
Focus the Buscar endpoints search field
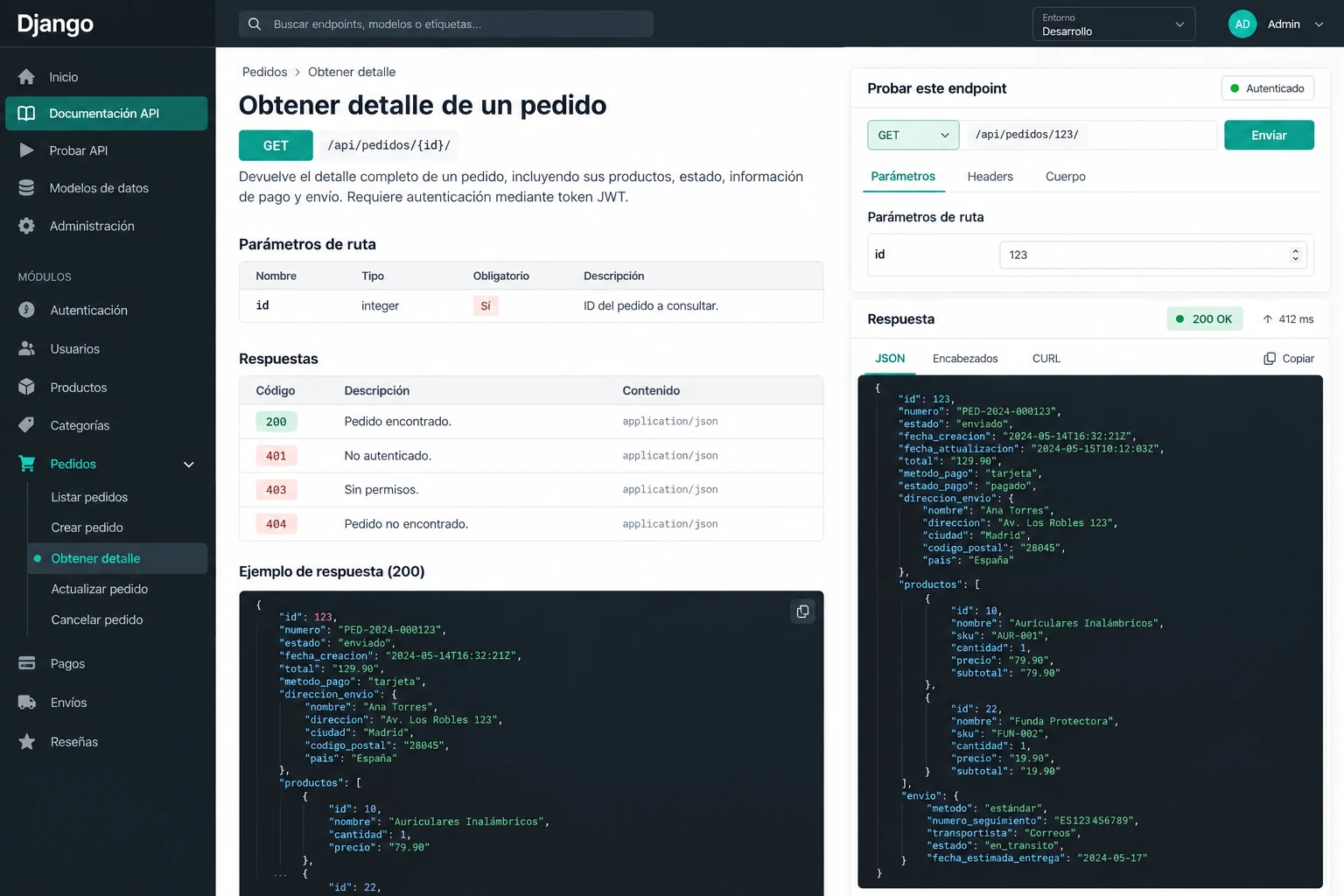446,24
